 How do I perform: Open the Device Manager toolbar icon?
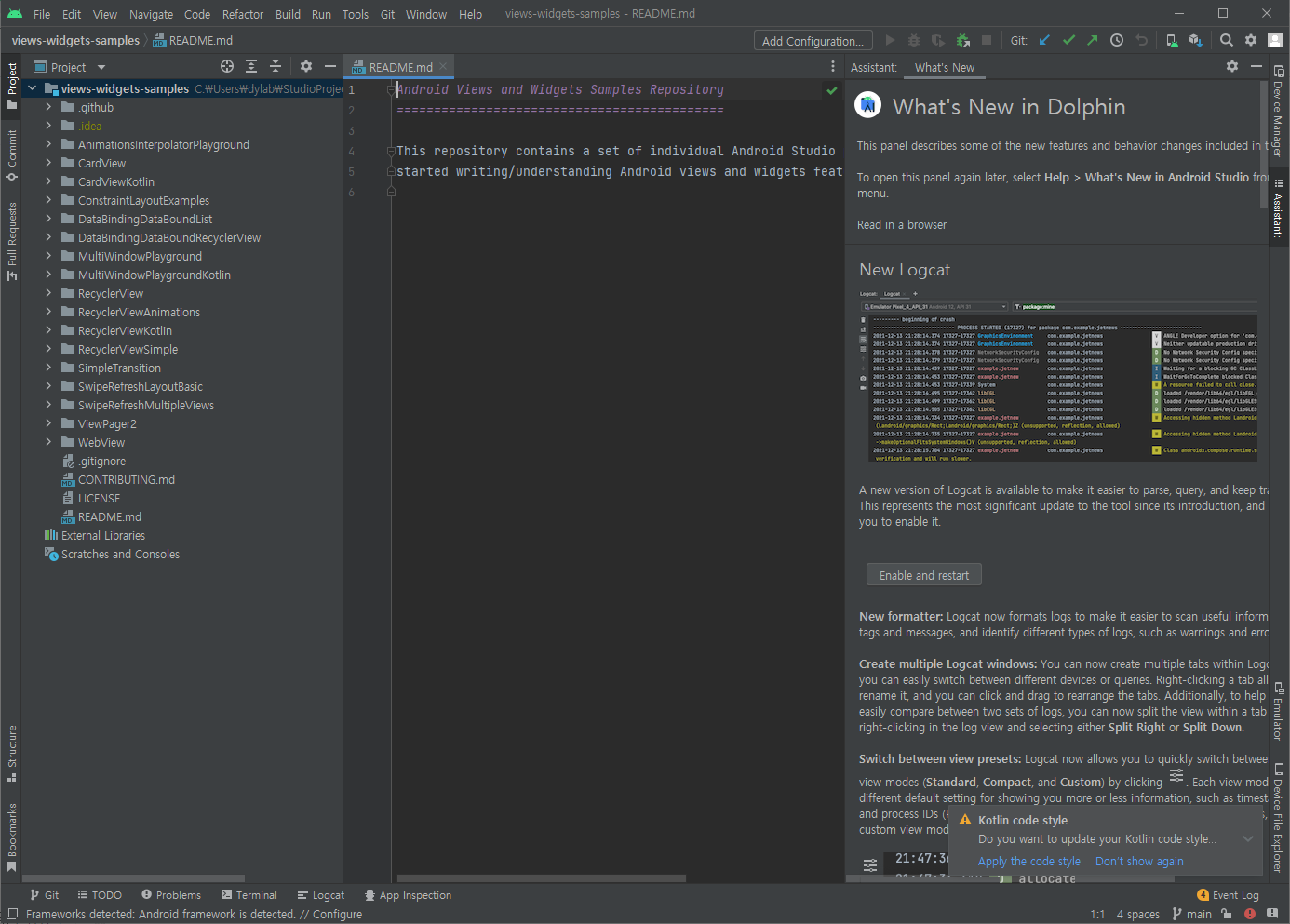[x=1172, y=40]
